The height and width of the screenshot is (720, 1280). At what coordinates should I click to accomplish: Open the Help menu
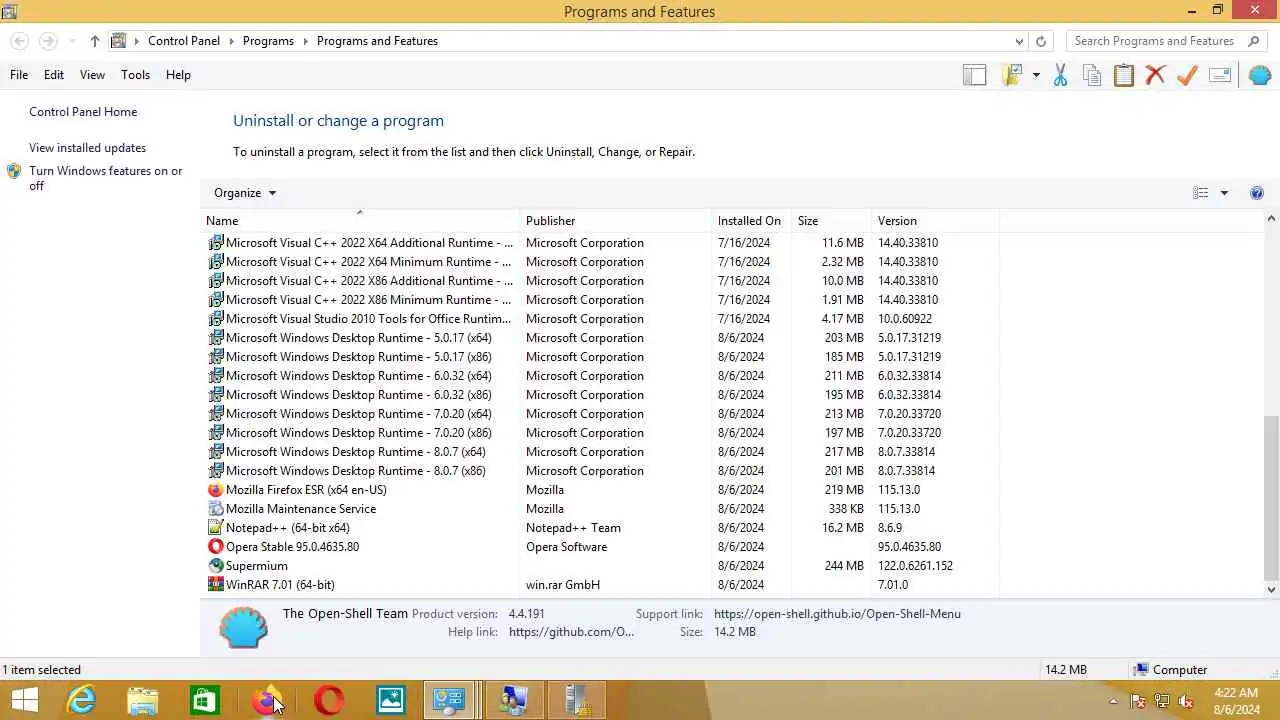178,75
